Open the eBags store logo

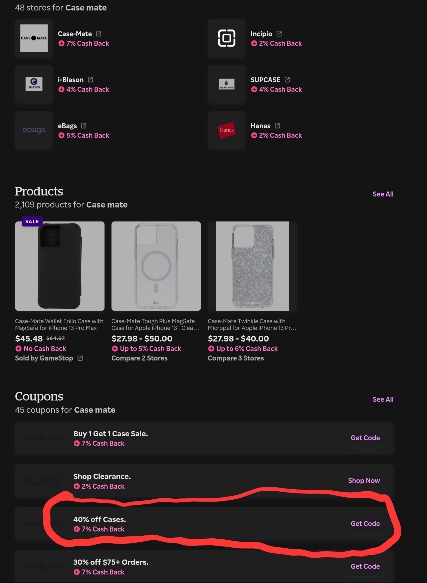click(x=34, y=130)
